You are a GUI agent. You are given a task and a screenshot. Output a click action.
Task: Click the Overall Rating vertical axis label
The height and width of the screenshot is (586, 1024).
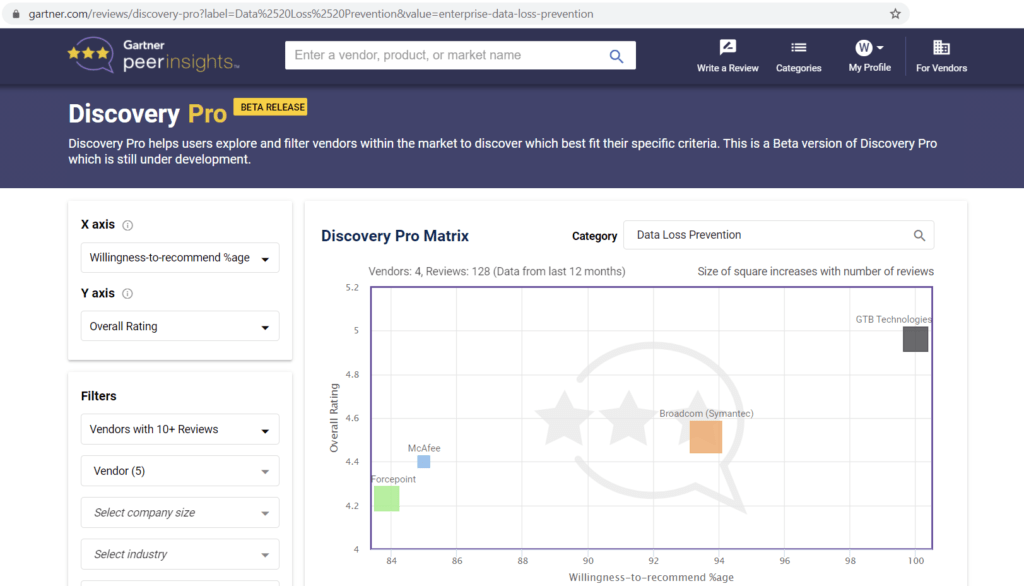point(334,418)
